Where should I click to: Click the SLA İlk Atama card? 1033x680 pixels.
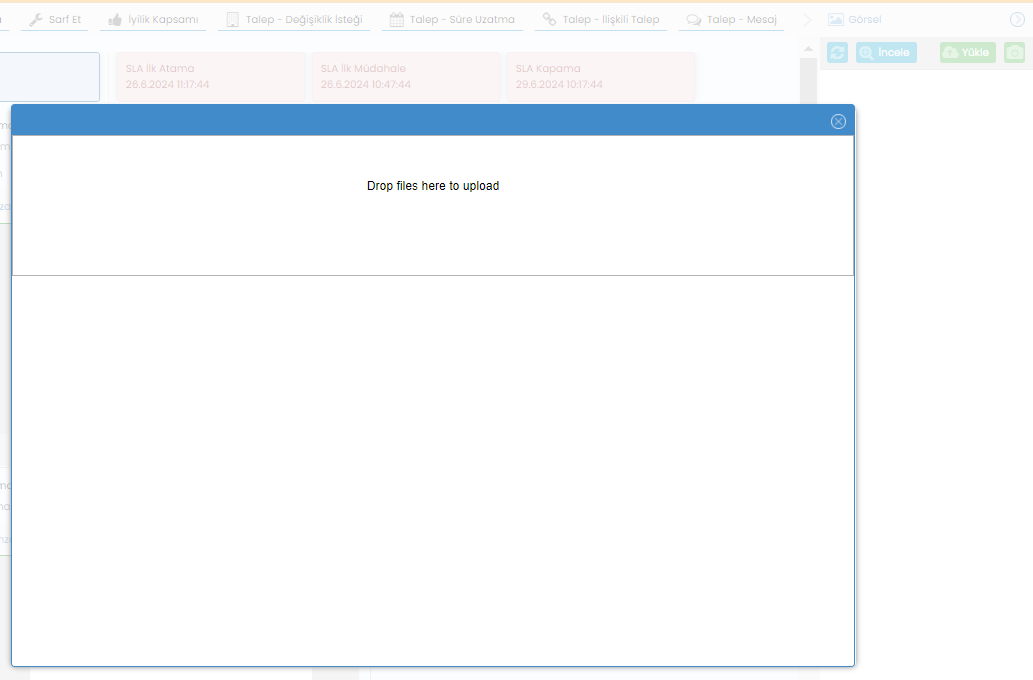[x=211, y=76]
